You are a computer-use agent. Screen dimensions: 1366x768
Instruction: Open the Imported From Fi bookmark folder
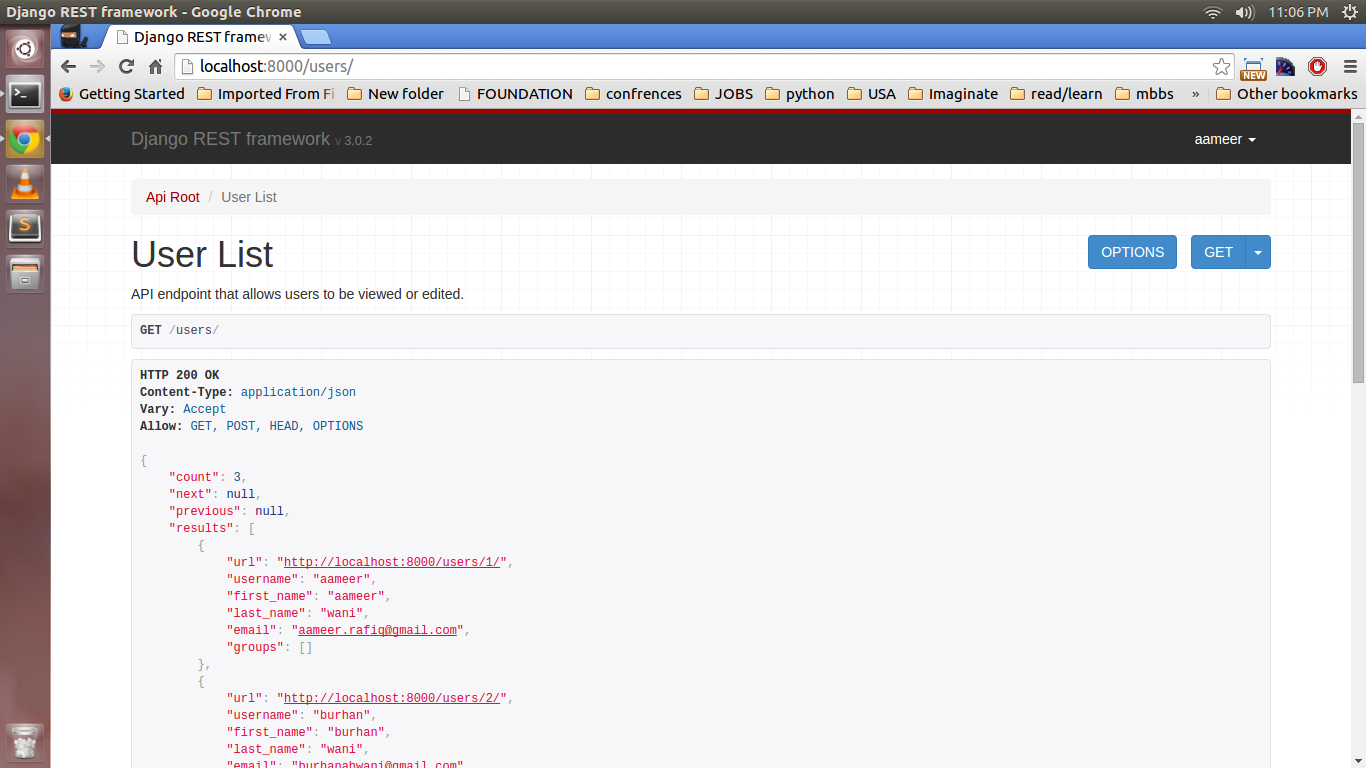pos(265,94)
